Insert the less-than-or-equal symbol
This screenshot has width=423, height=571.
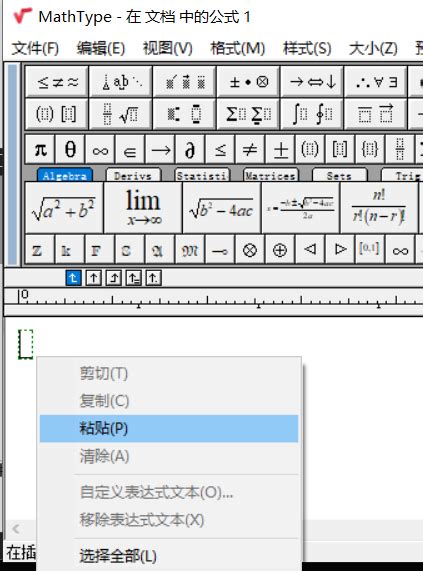click(220, 149)
